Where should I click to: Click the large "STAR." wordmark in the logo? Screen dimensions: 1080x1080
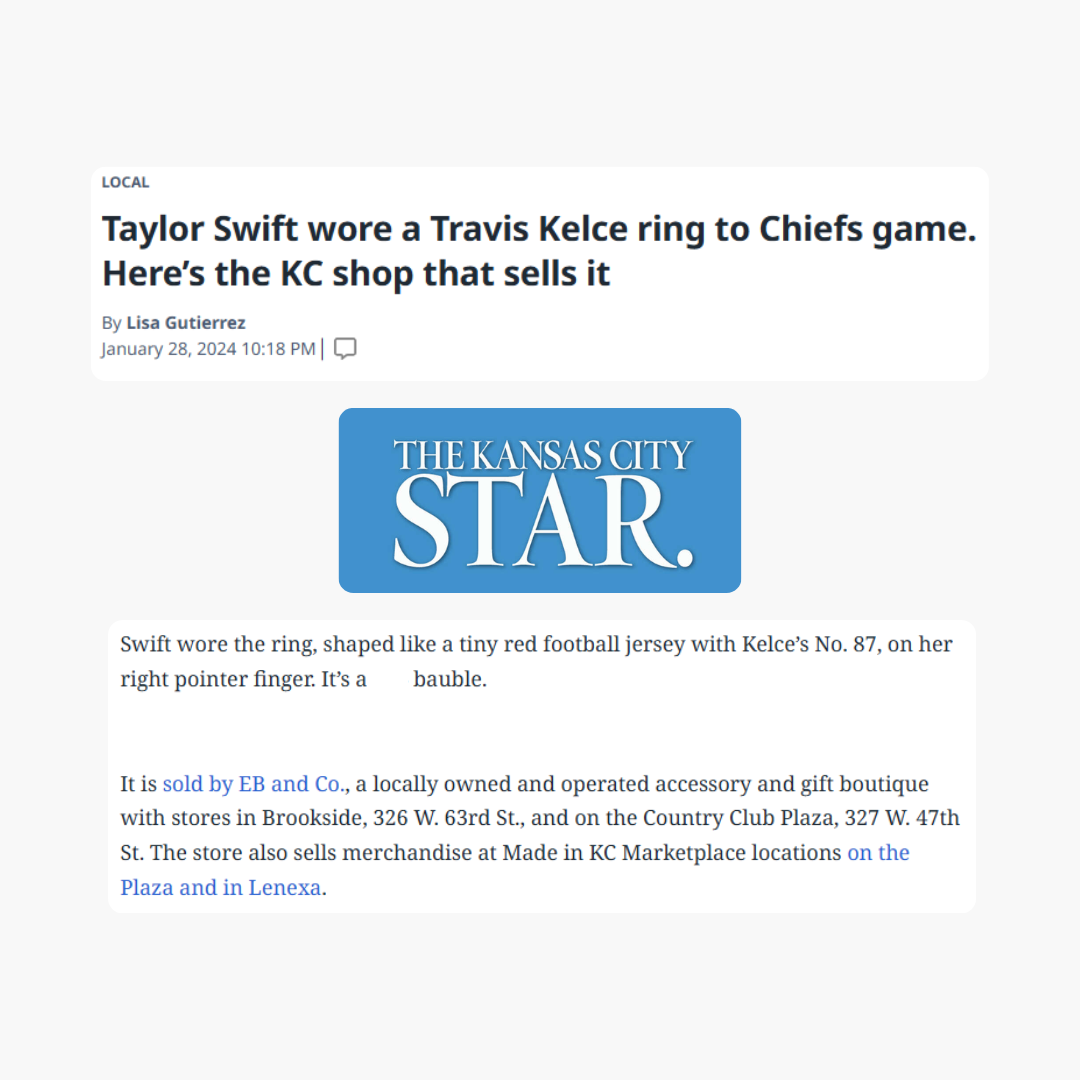tap(543, 523)
